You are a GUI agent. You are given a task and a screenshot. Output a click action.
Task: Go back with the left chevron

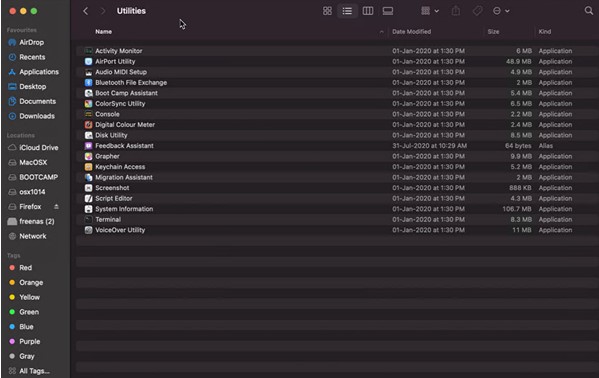[x=86, y=11]
